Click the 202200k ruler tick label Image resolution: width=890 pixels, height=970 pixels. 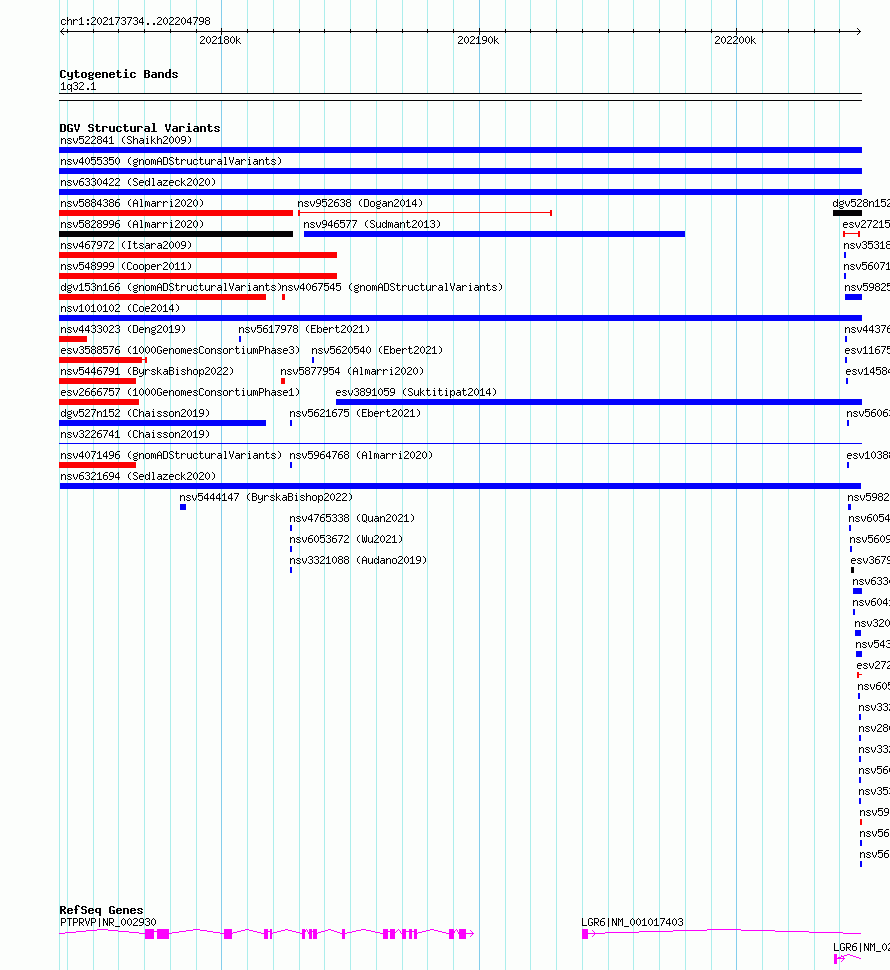735,40
